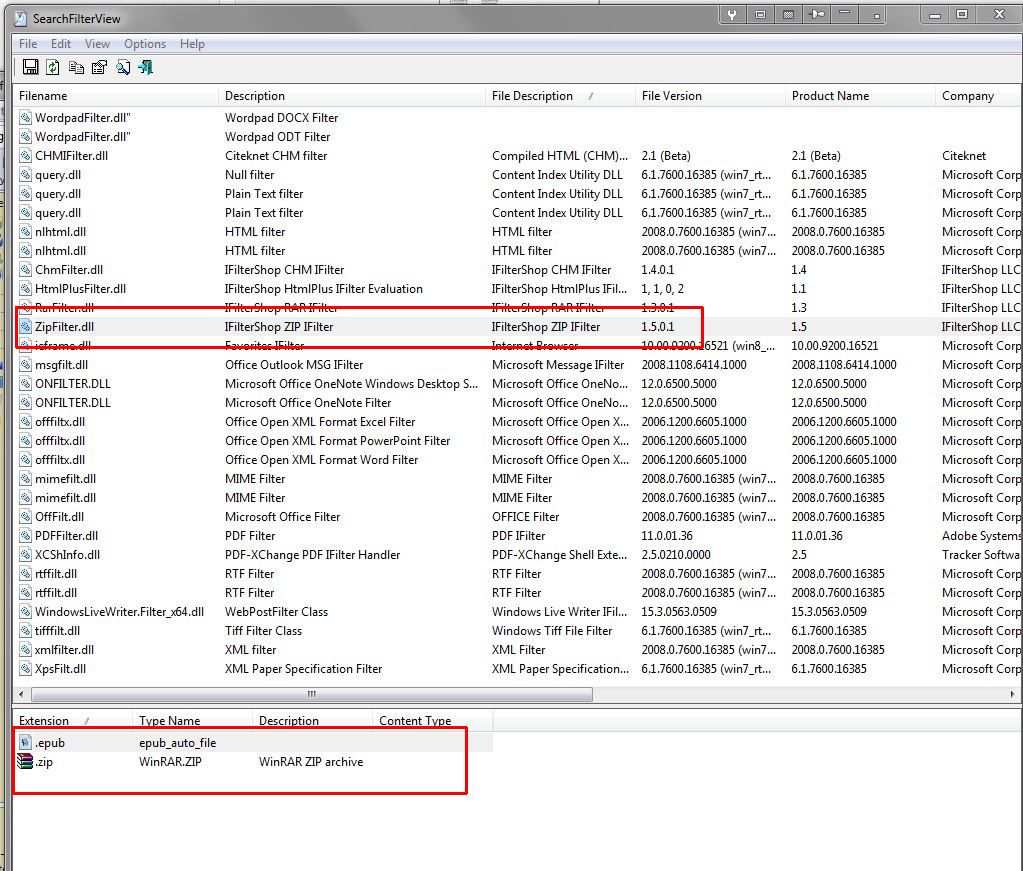Click the file icon beside XpsFilt.dll
The image size is (1023, 871).
pyautogui.click(x=25, y=668)
